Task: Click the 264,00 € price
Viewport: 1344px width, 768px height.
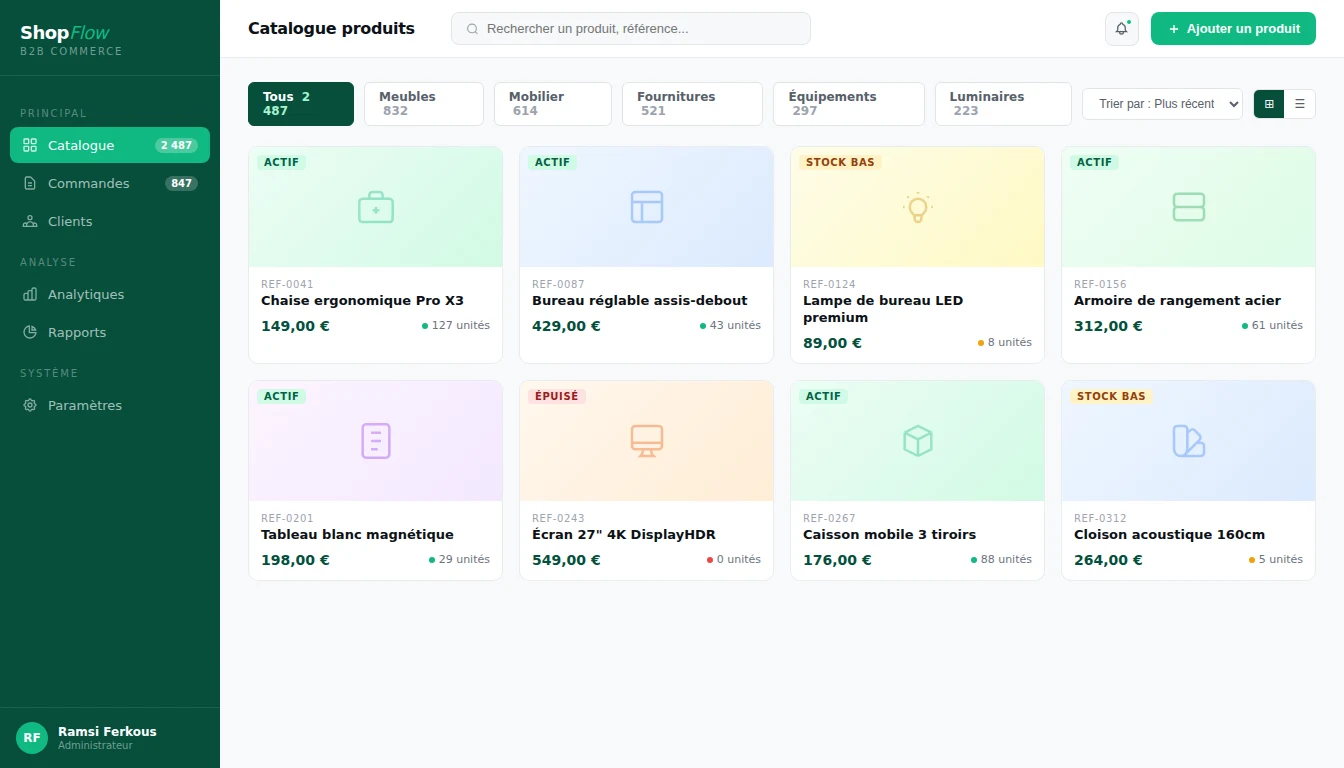Action: point(1108,560)
